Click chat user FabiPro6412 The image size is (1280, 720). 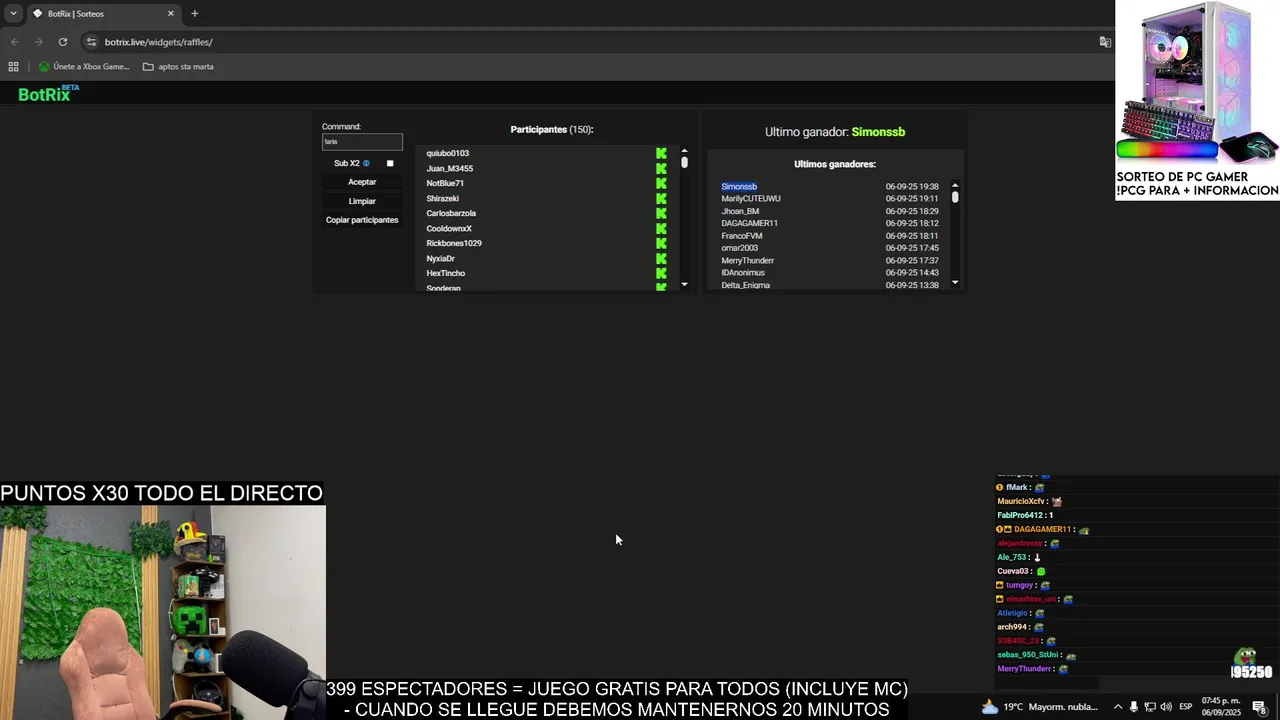click(1021, 515)
